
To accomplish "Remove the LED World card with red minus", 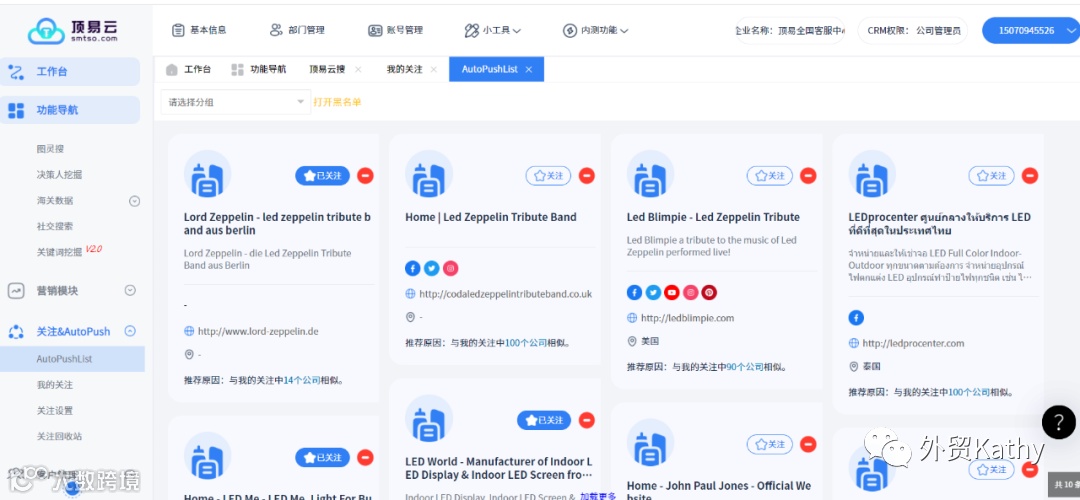I will coord(587,420).
